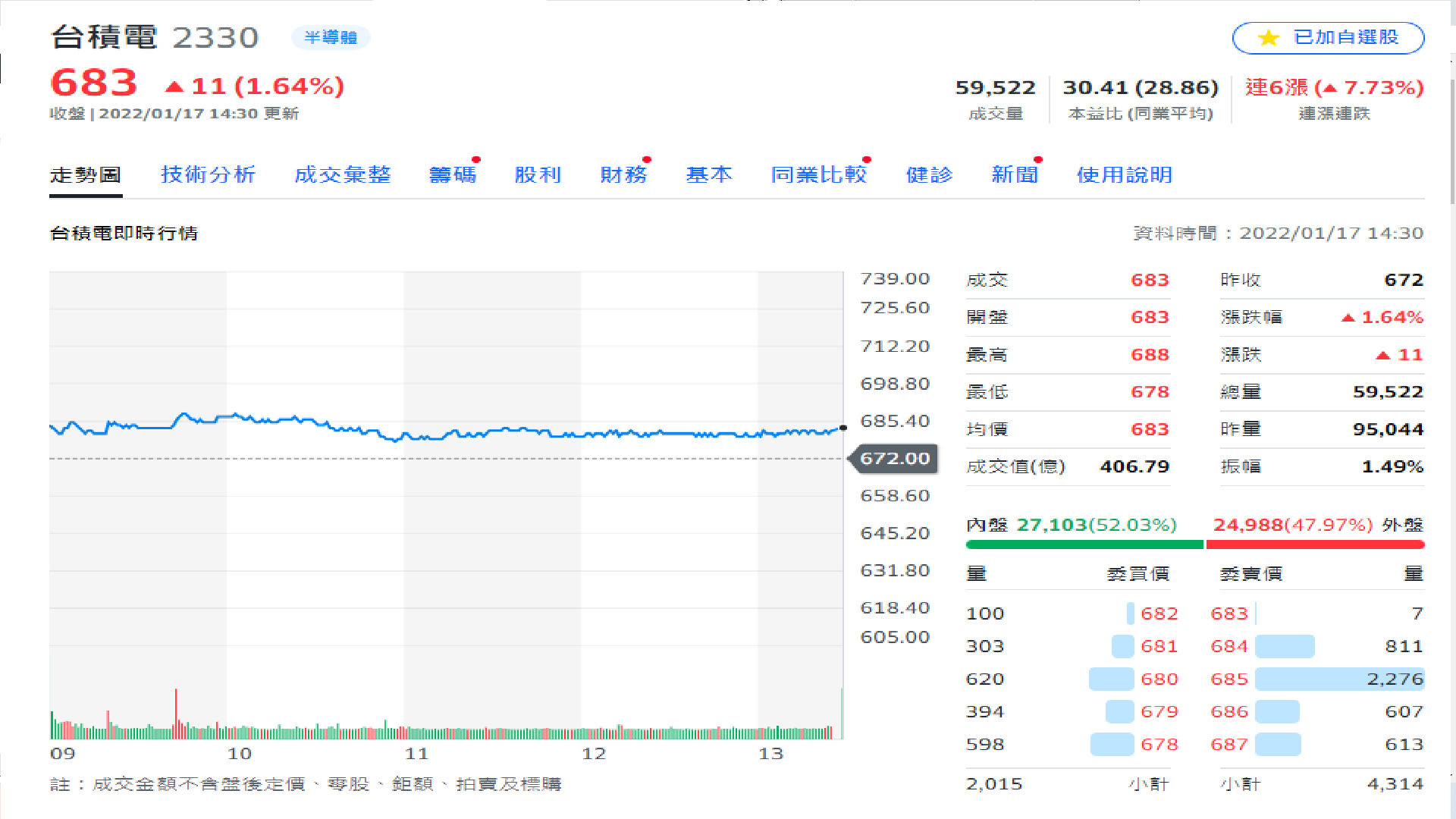Select the 股利 tab
Screen dimensions: 1456x819
pos(538,174)
